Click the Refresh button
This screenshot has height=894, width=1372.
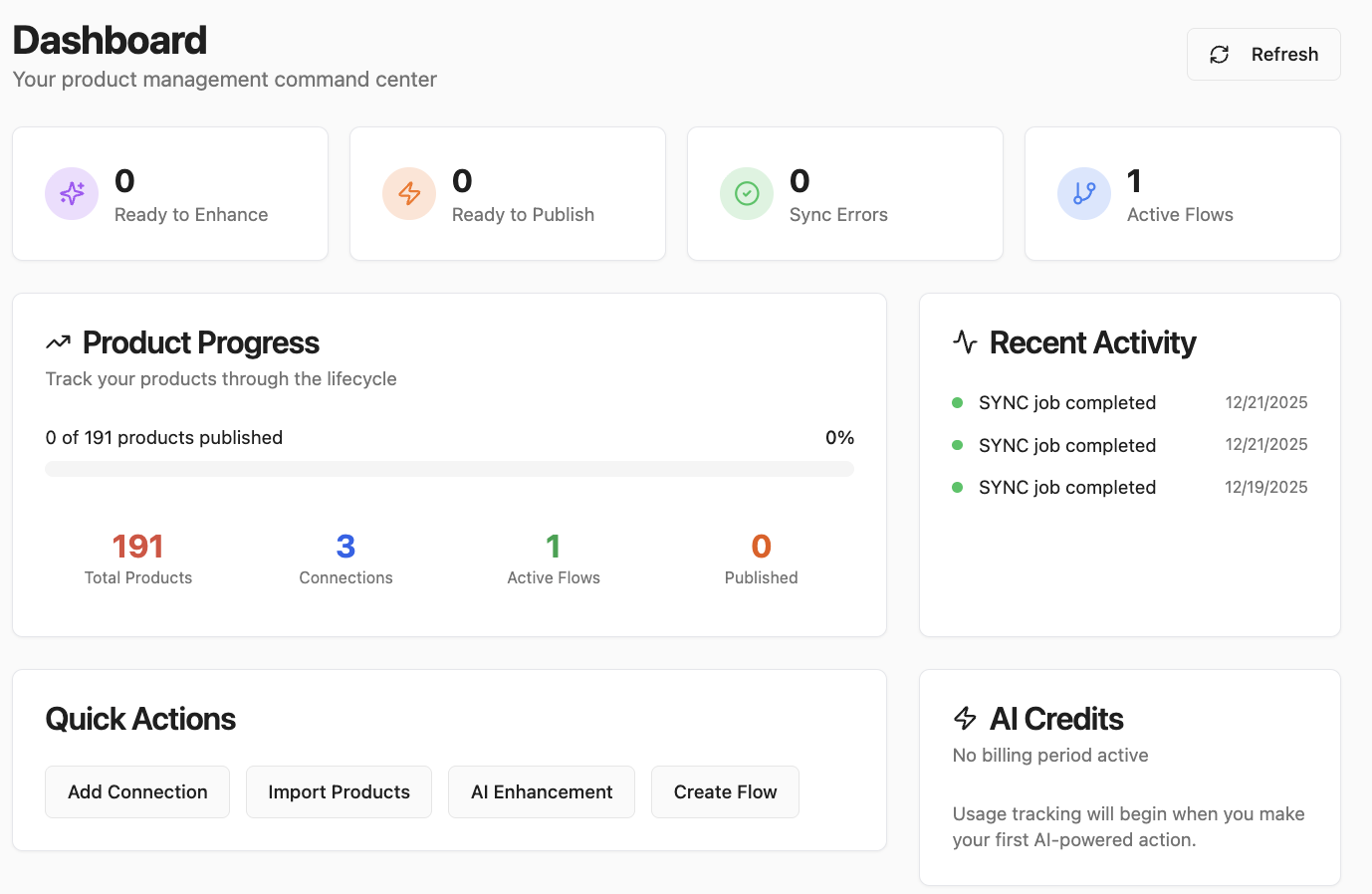pyautogui.click(x=1263, y=54)
